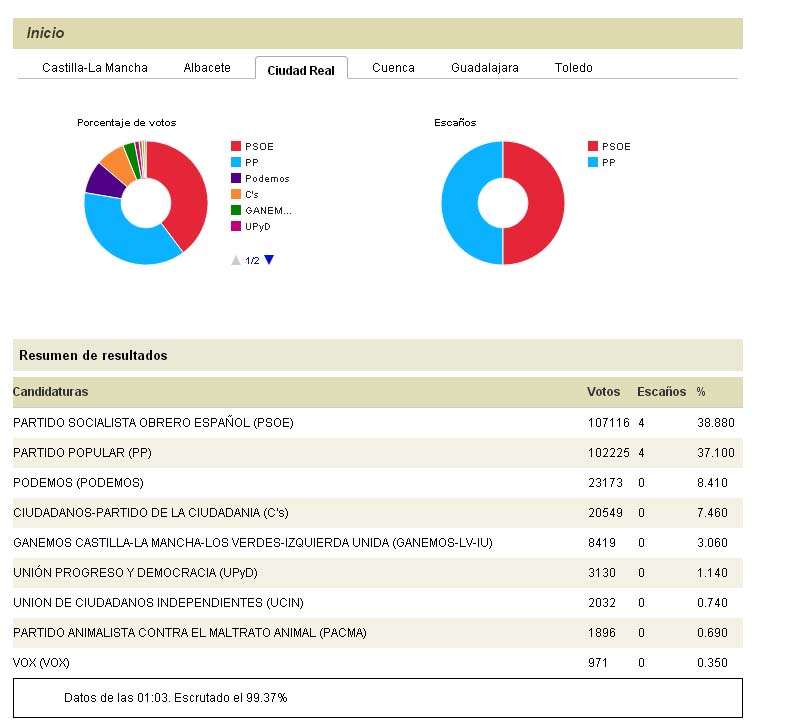The width and height of the screenshot is (804, 728).
Task: Click GANEM... green legend swatch
Action: 236,210
